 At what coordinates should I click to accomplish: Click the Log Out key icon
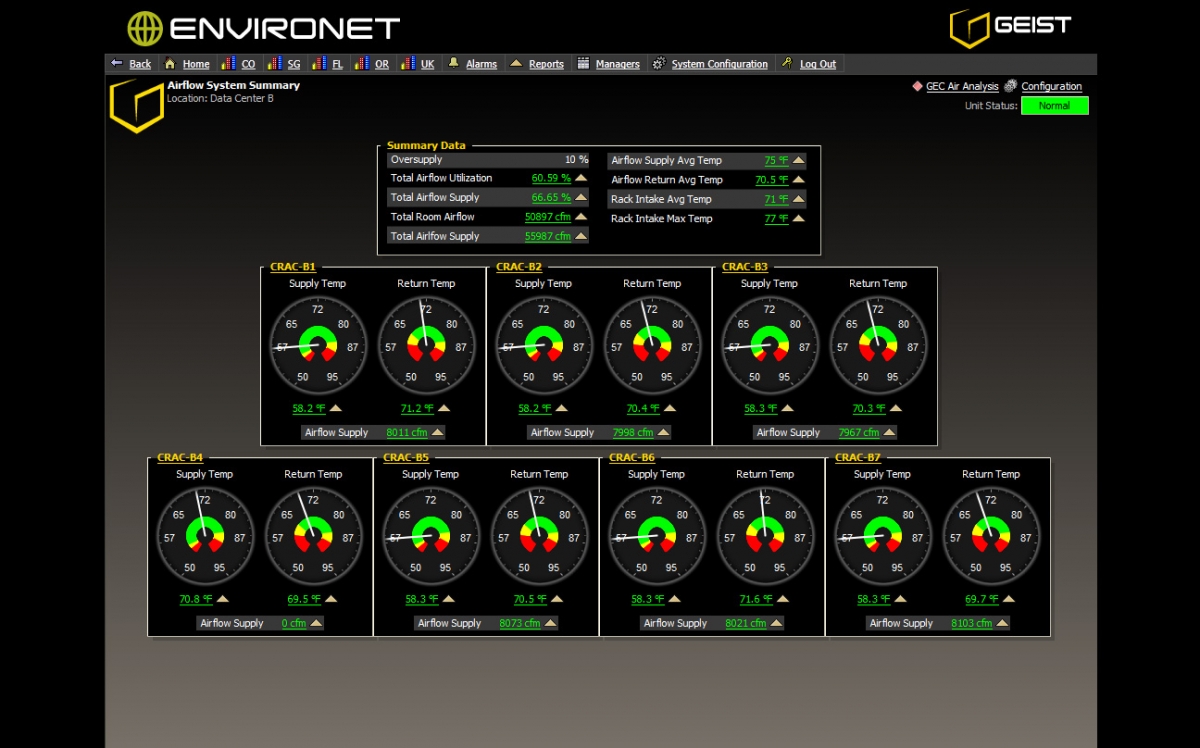[x=787, y=63]
